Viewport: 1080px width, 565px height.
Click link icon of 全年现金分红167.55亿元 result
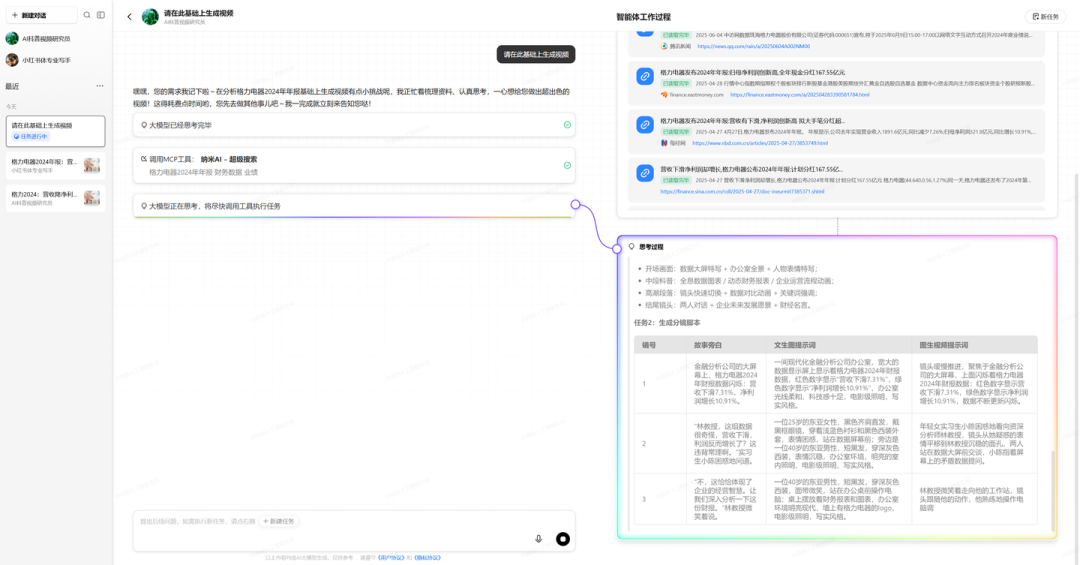[x=645, y=76]
